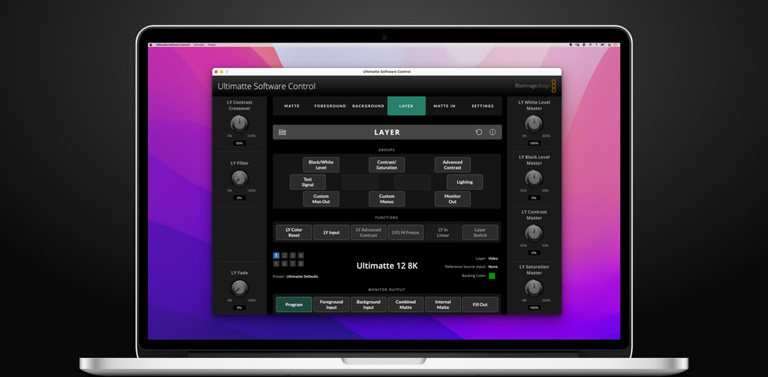Click the LY Saturation Master knob
Screen dimensions: 768x377
(534, 288)
